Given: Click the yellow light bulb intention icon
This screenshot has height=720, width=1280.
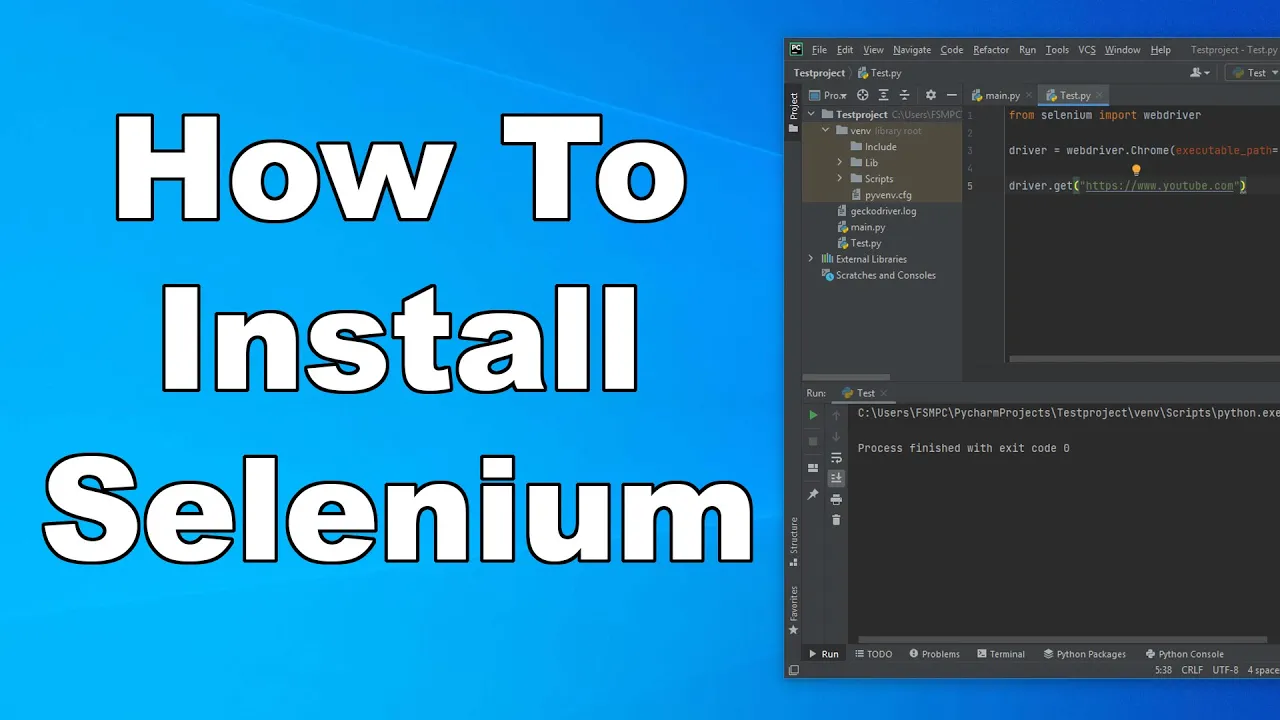Looking at the screenshot, I should 1136,170.
